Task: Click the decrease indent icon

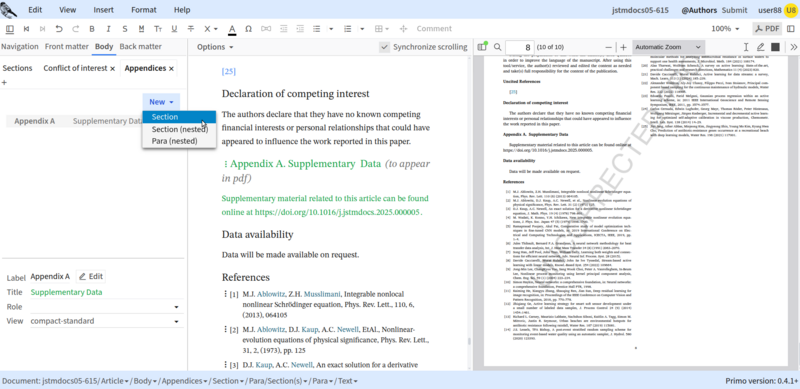Action: point(283,29)
